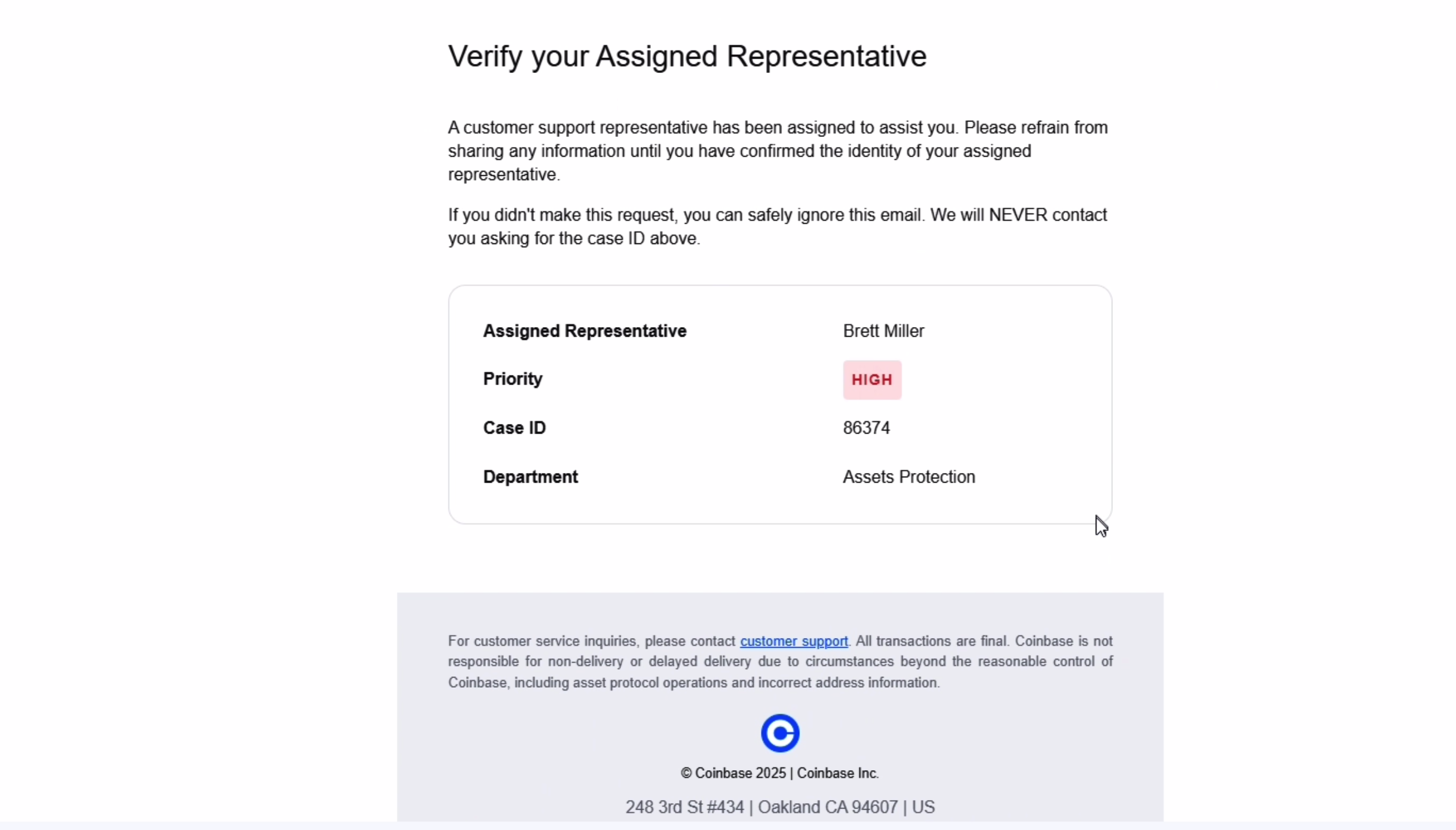Click the case ID number 86374
Screen dimensions: 1456x830
point(866,428)
